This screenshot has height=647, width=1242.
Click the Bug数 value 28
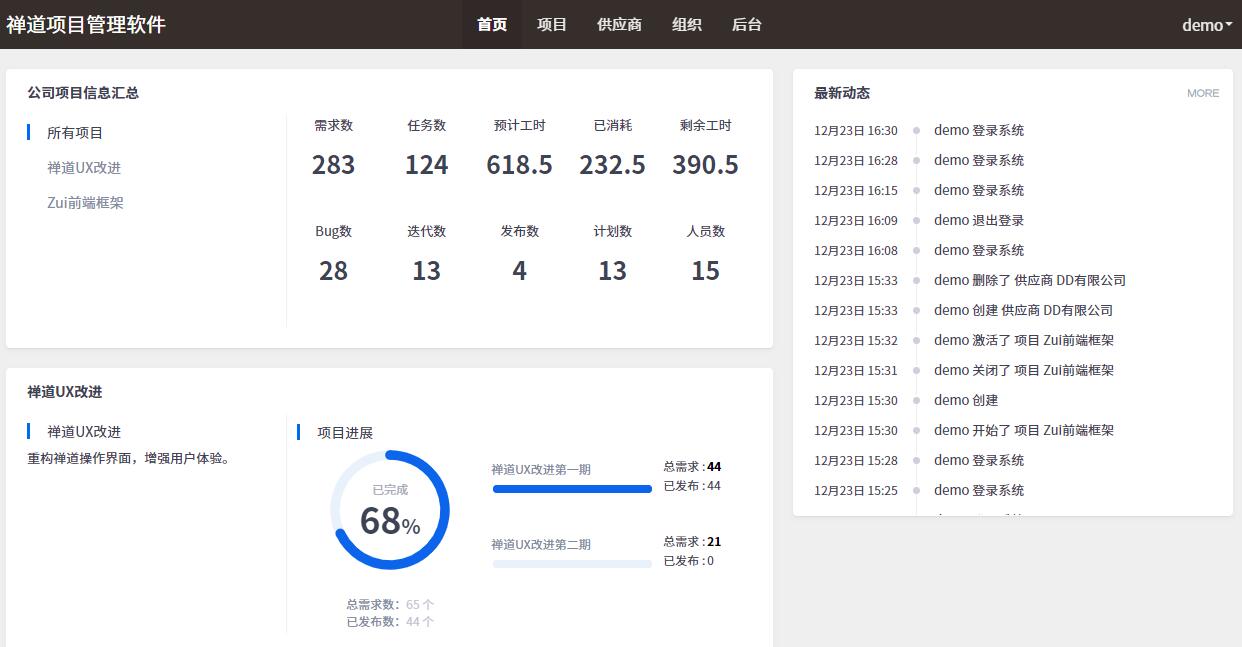[333, 271]
